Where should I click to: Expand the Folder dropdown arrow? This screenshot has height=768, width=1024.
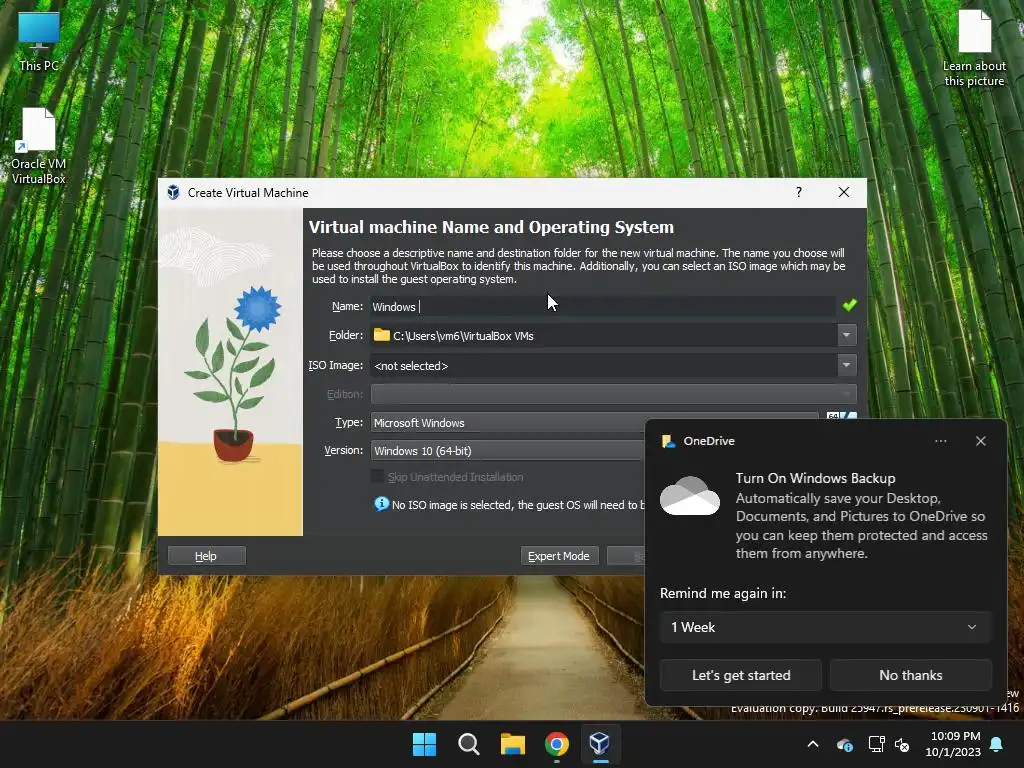[846, 336]
